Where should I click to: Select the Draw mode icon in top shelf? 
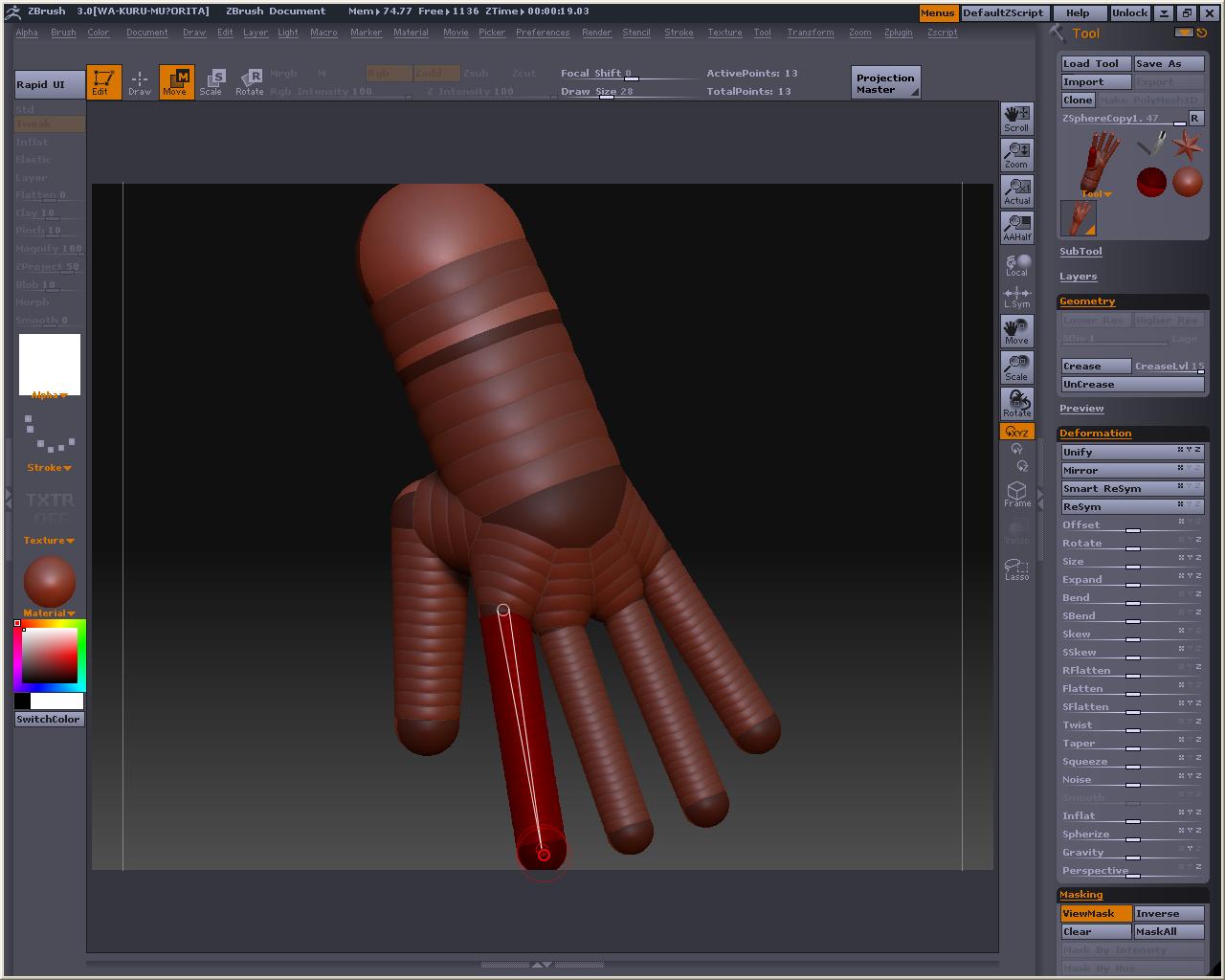pos(140,81)
